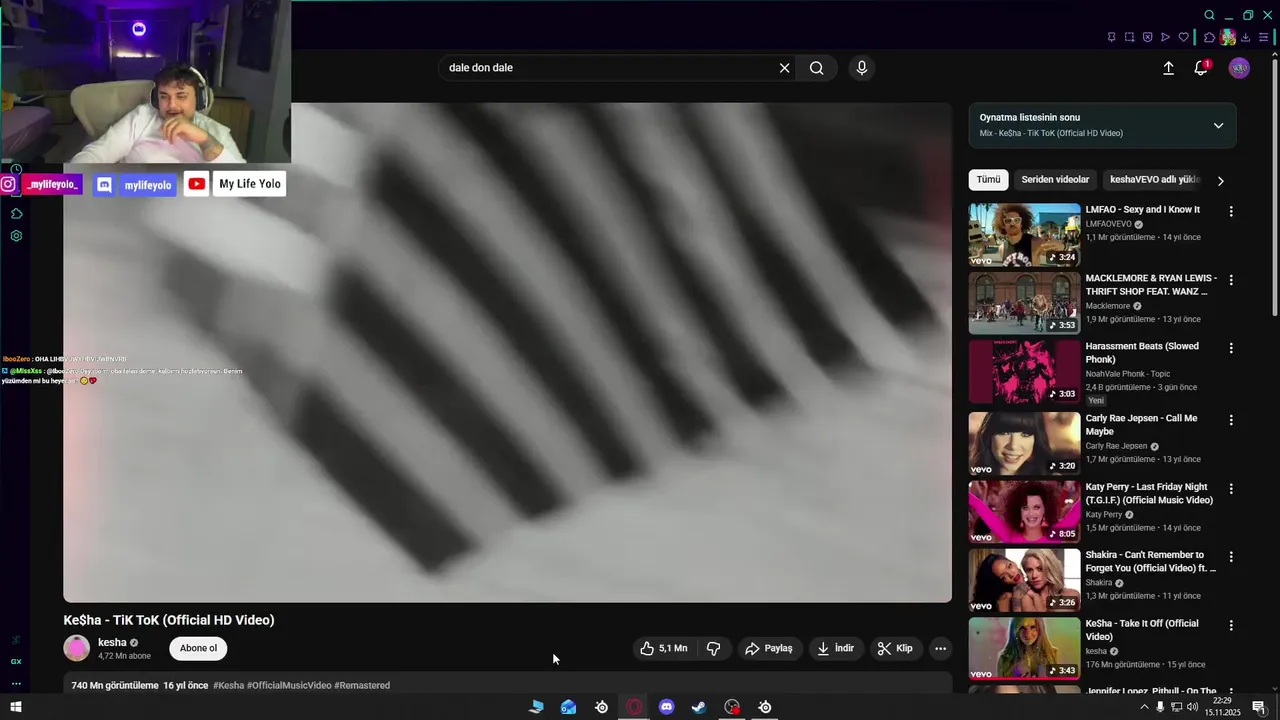The width and height of the screenshot is (1280, 720).
Task: Open YouTube notifications bell
Action: (1201, 68)
